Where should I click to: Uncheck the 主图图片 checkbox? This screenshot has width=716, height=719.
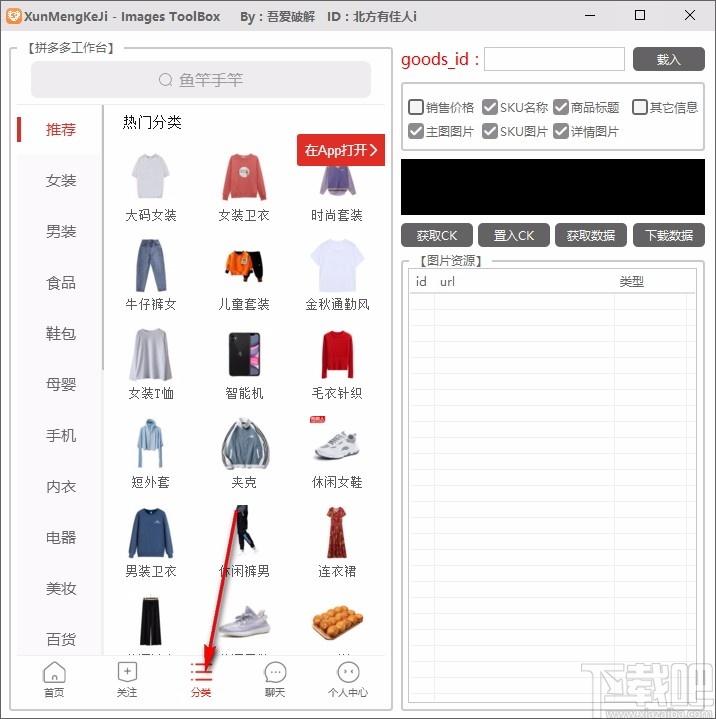coord(416,131)
